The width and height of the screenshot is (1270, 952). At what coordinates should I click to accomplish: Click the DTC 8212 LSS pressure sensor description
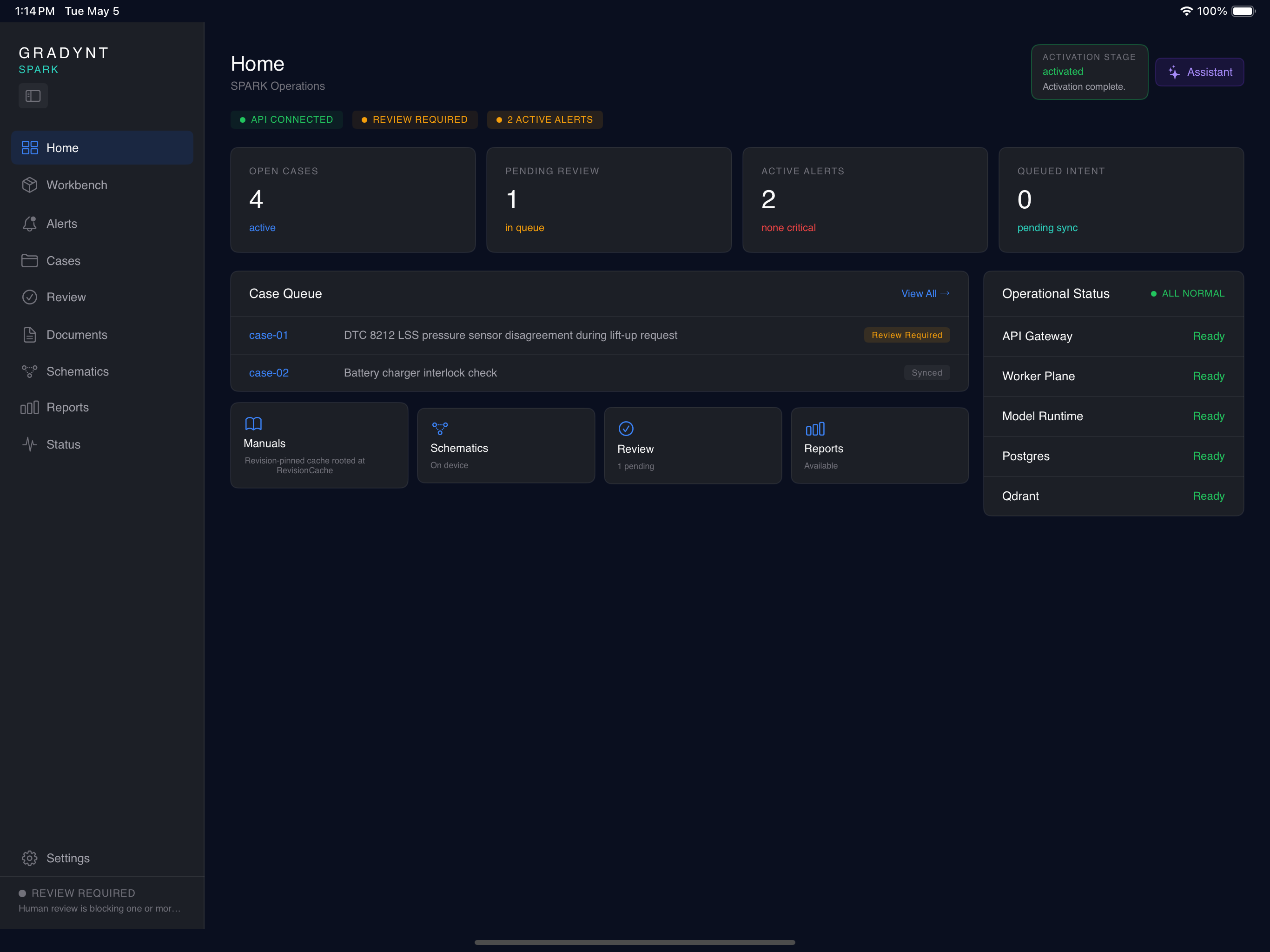point(510,335)
